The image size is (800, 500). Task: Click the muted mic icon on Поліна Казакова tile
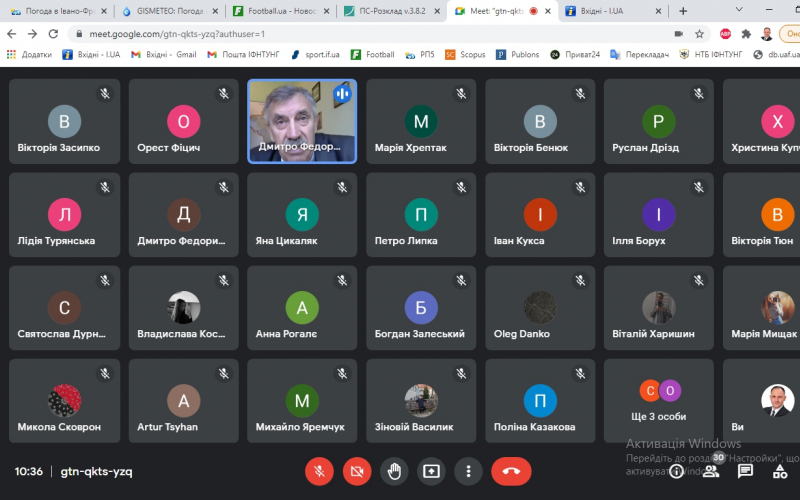click(580, 373)
